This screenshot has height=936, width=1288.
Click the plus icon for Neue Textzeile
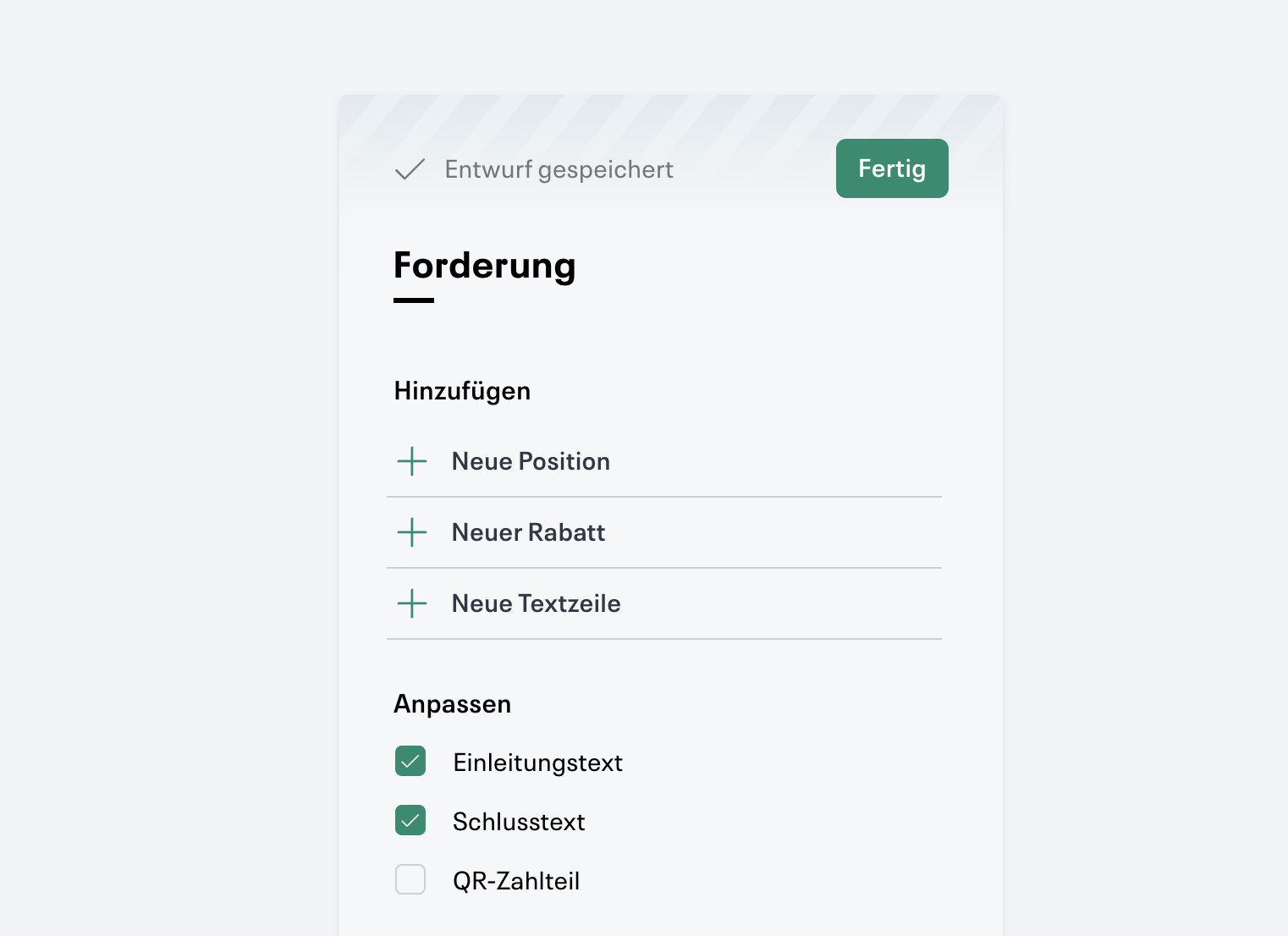click(411, 603)
